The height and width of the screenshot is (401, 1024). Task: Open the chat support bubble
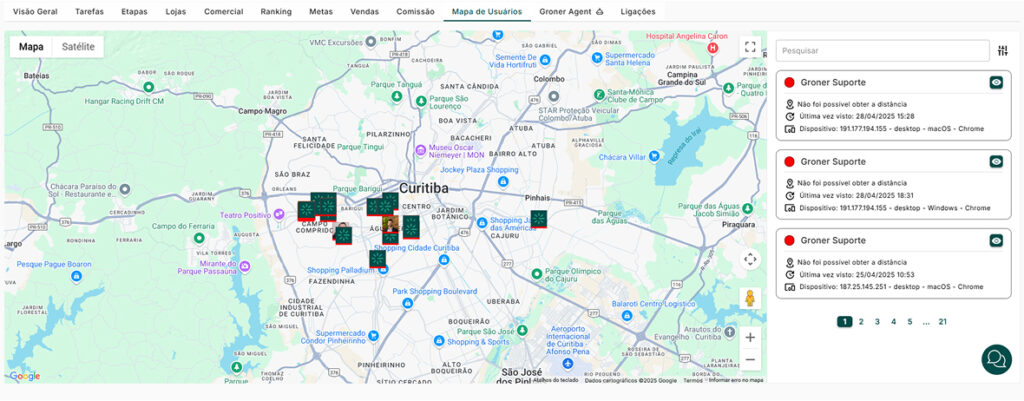click(x=995, y=359)
